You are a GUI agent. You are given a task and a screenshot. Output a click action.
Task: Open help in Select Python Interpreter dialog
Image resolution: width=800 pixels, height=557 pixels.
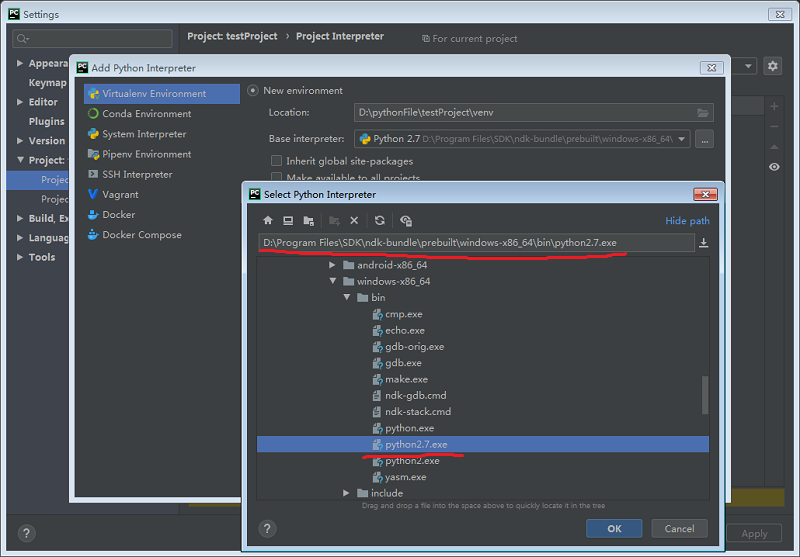[267, 528]
